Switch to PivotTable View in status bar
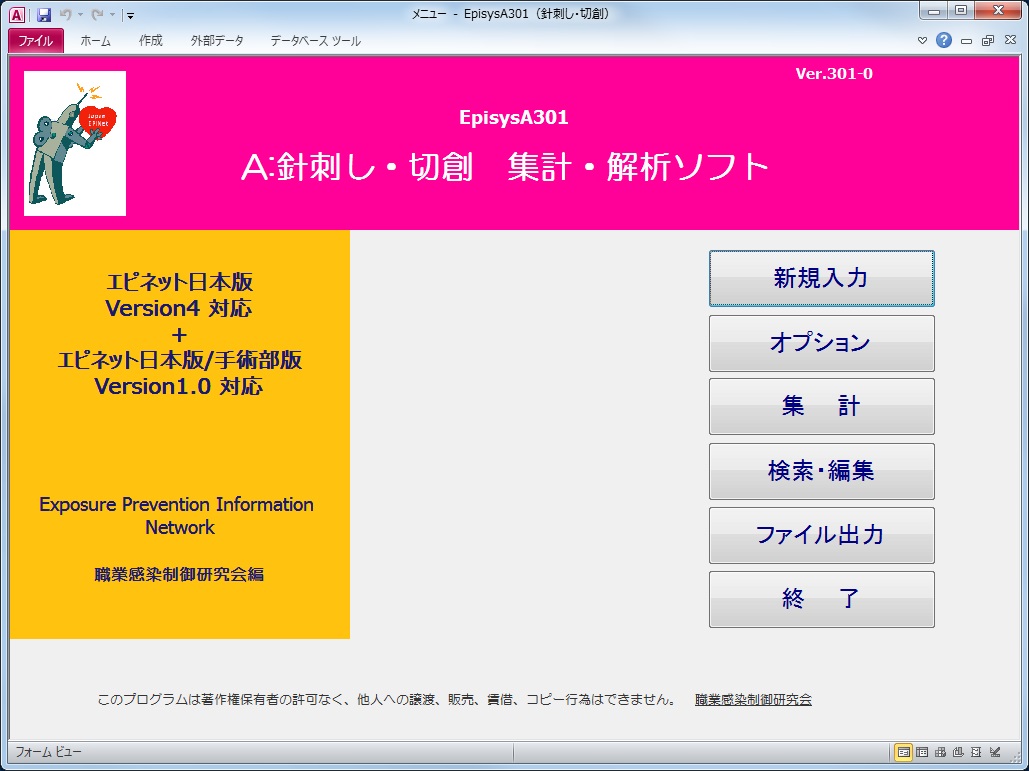Image resolution: width=1029 pixels, height=771 pixels. tap(940, 752)
